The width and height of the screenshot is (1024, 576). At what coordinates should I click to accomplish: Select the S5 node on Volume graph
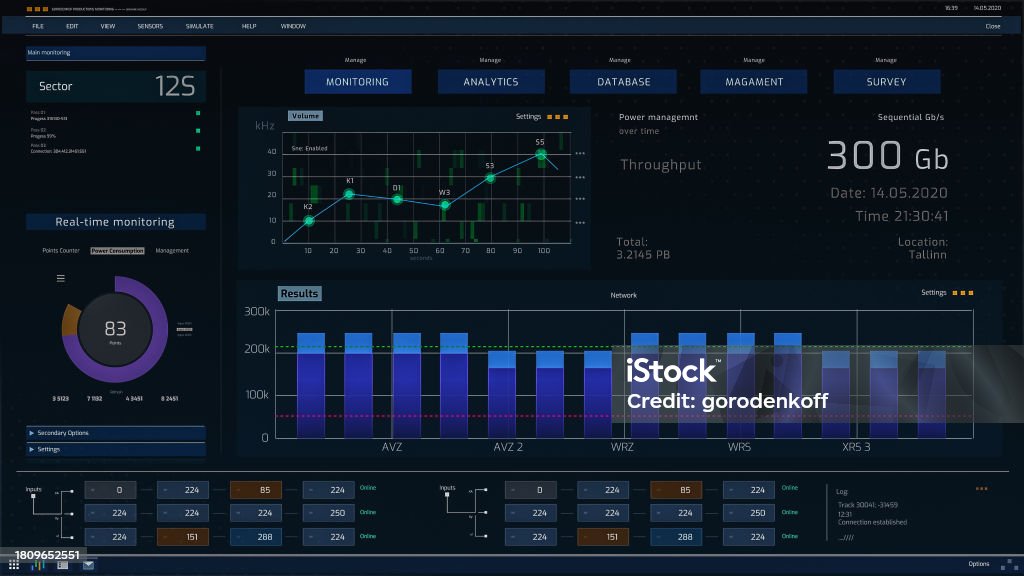click(541, 154)
